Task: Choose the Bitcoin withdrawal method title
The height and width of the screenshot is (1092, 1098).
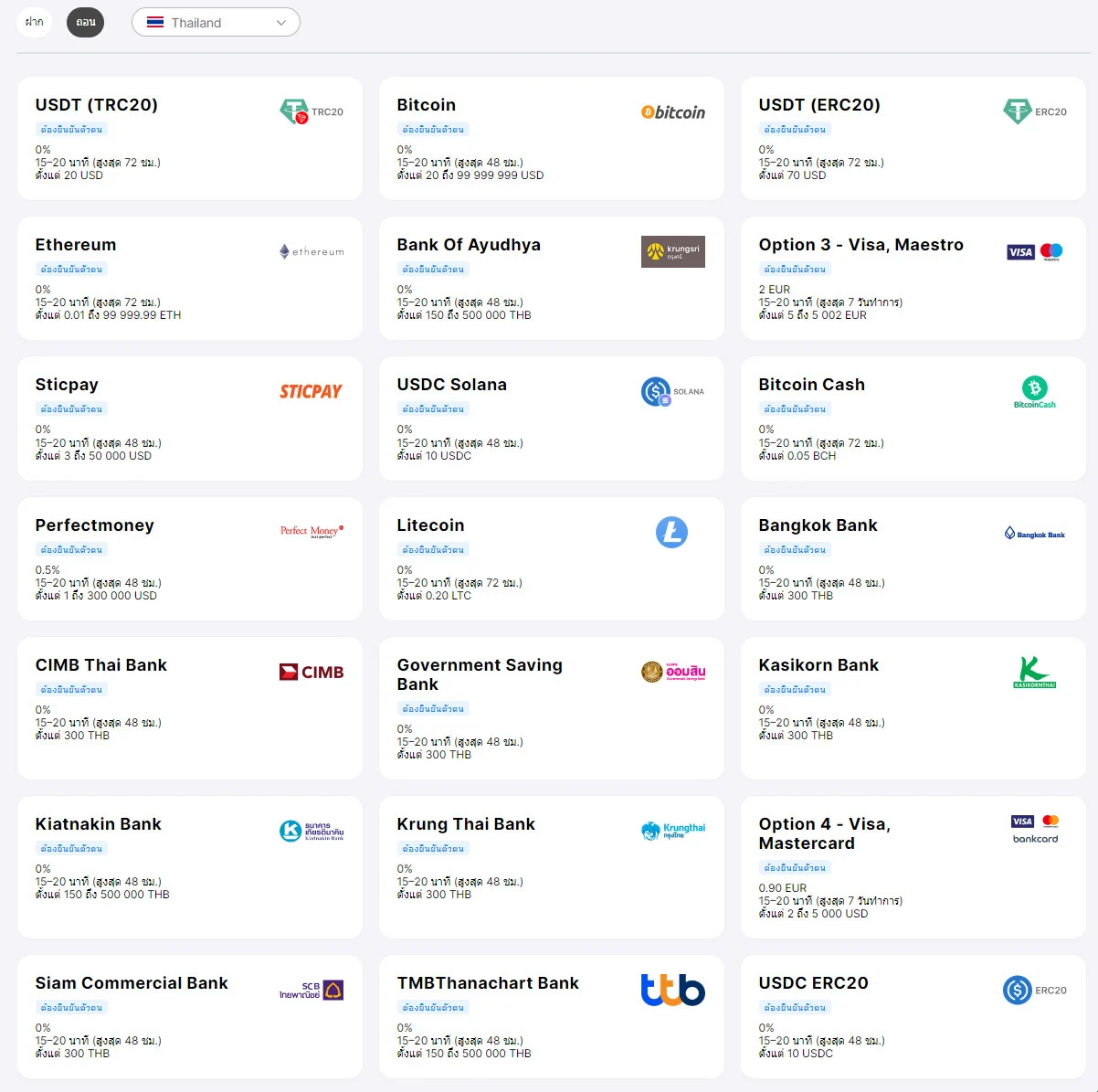Action: 427,105
